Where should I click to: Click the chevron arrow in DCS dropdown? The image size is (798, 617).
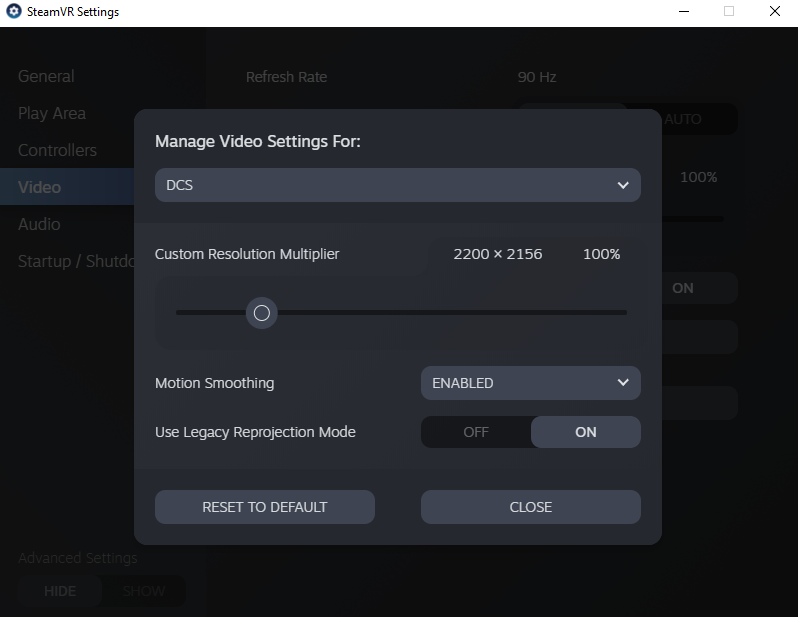coord(623,185)
